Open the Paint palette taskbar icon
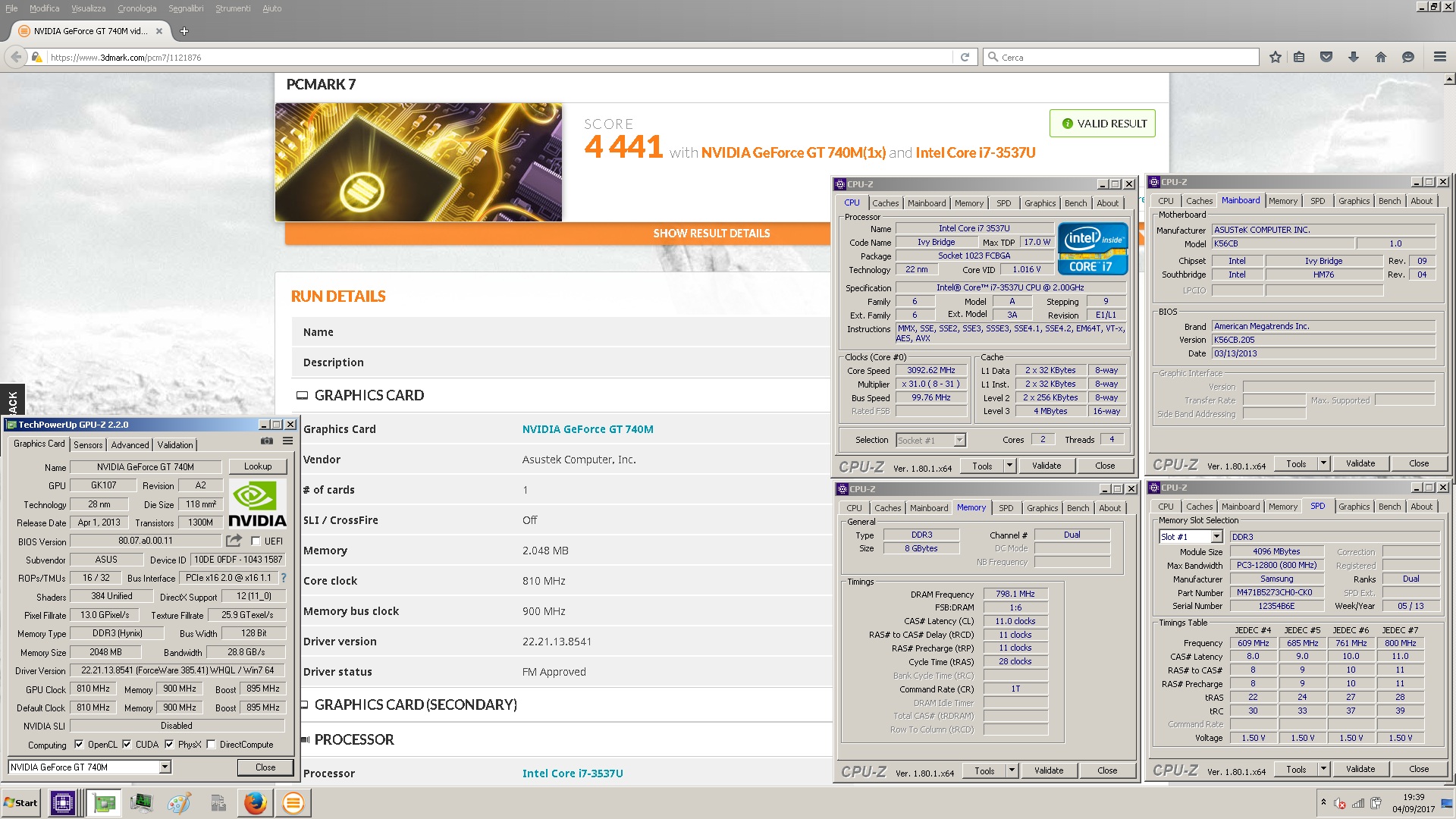Viewport: 1456px width, 819px height. pyautogui.click(x=179, y=802)
